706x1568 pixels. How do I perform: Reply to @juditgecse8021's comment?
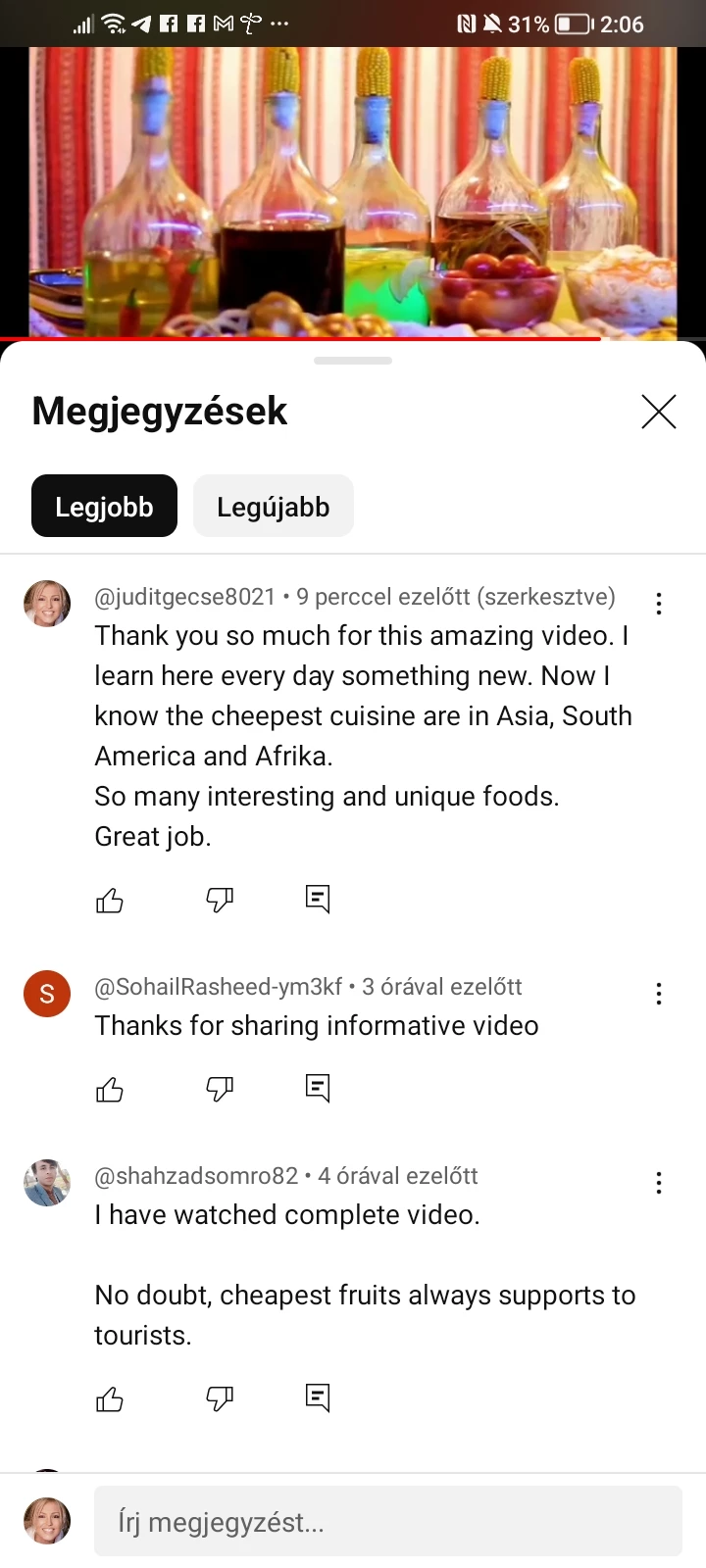click(x=318, y=900)
